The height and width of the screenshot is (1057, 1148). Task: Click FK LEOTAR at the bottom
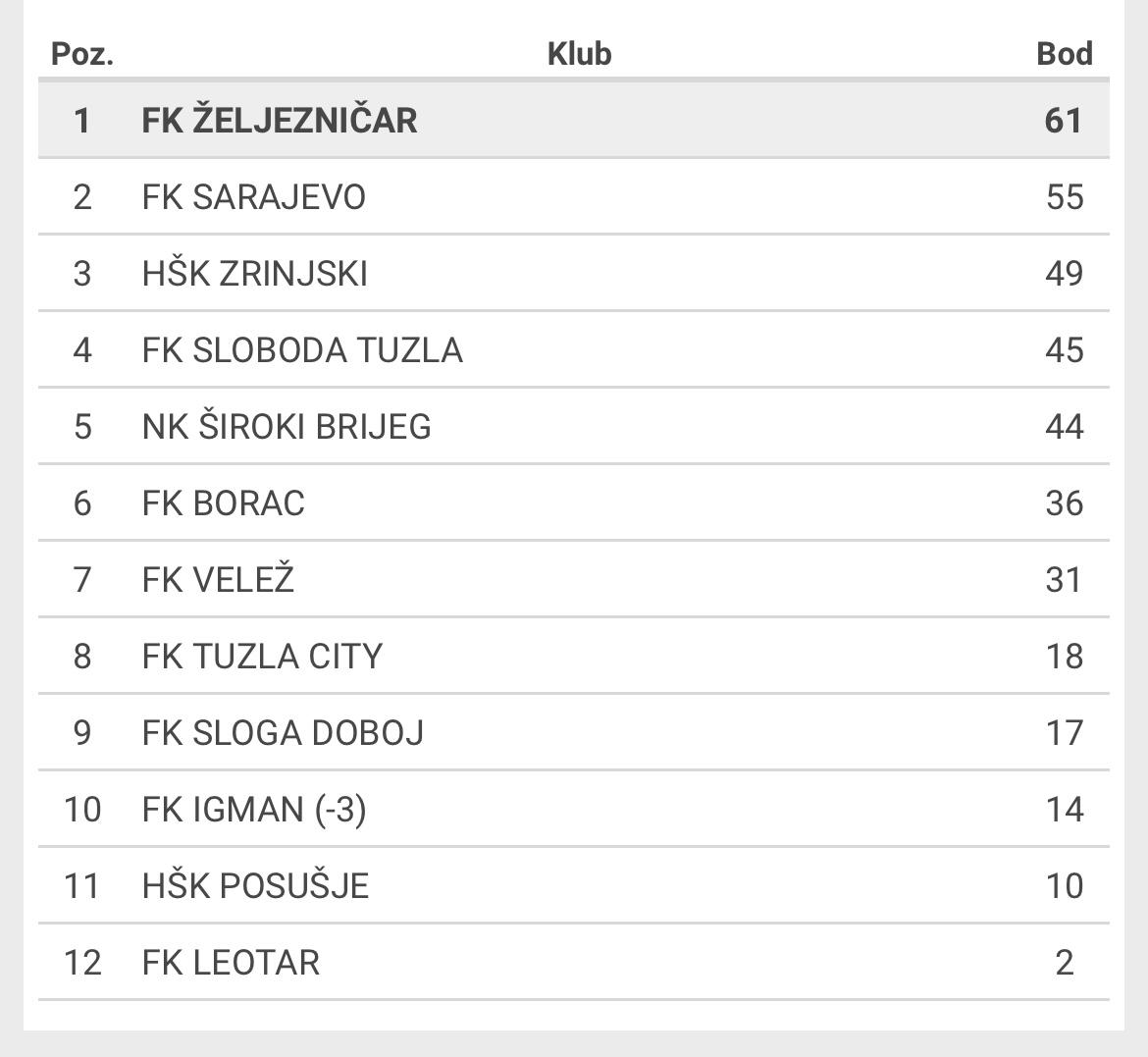(x=231, y=963)
